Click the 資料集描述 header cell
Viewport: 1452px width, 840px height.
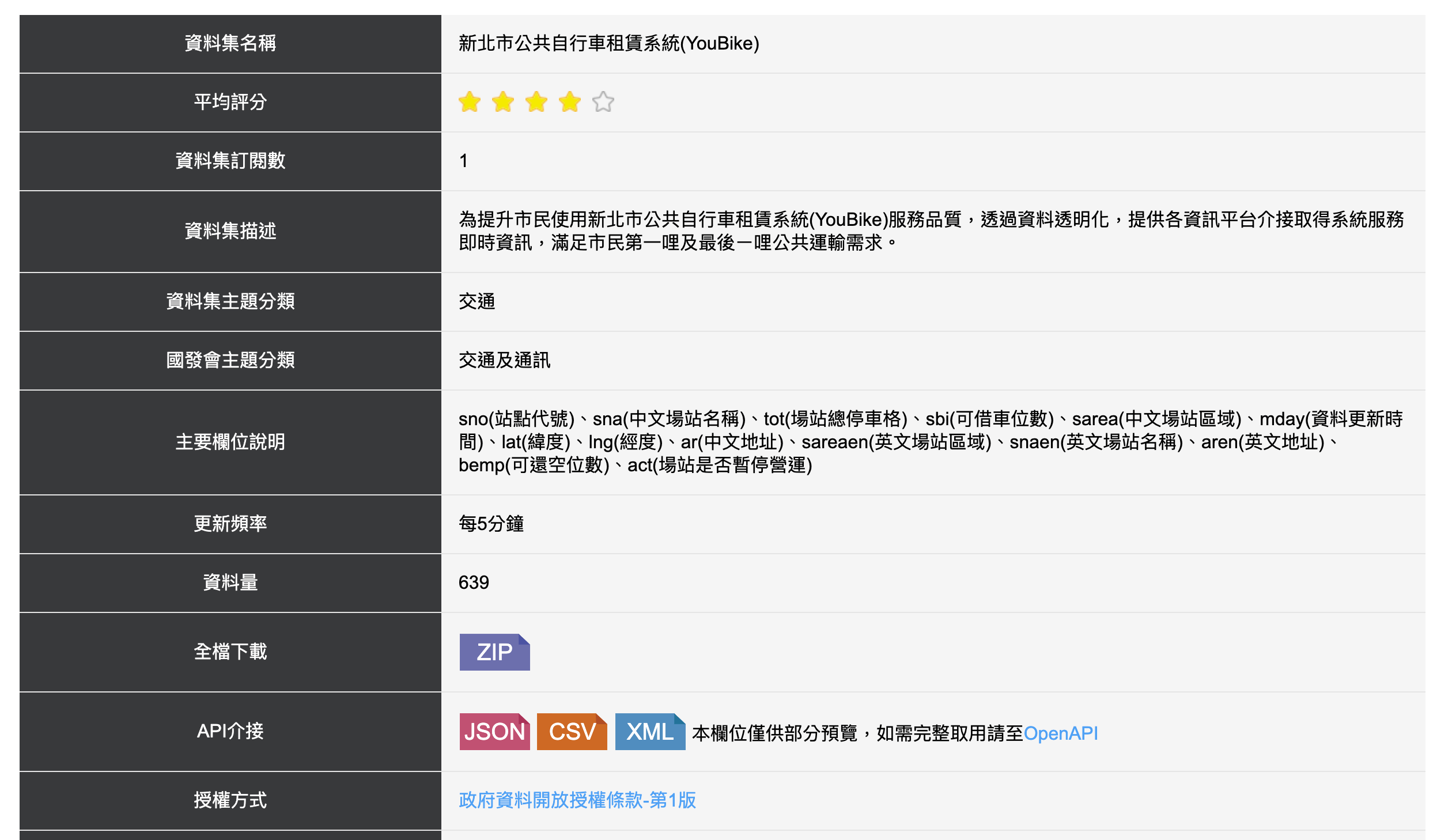(230, 232)
